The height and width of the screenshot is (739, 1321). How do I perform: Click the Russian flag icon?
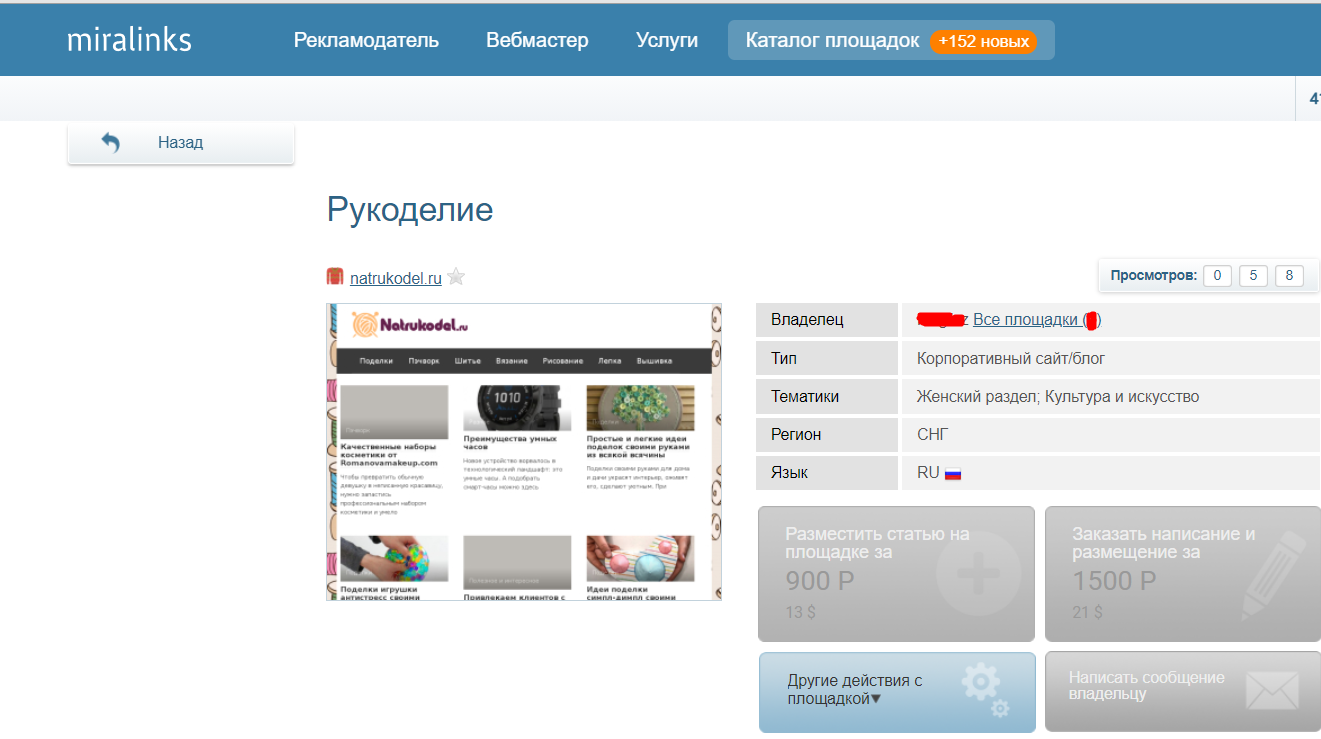(953, 473)
